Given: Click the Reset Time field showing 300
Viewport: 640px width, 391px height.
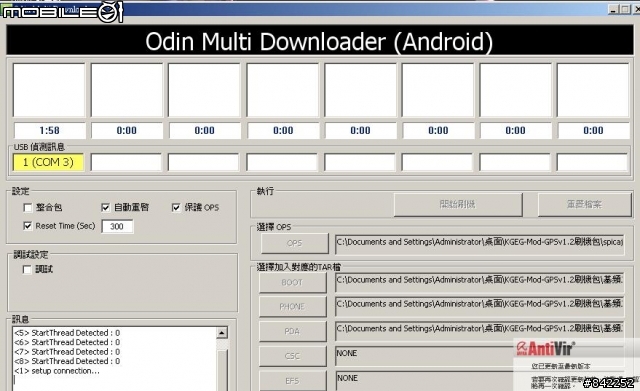Looking at the screenshot, I should [117, 227].
